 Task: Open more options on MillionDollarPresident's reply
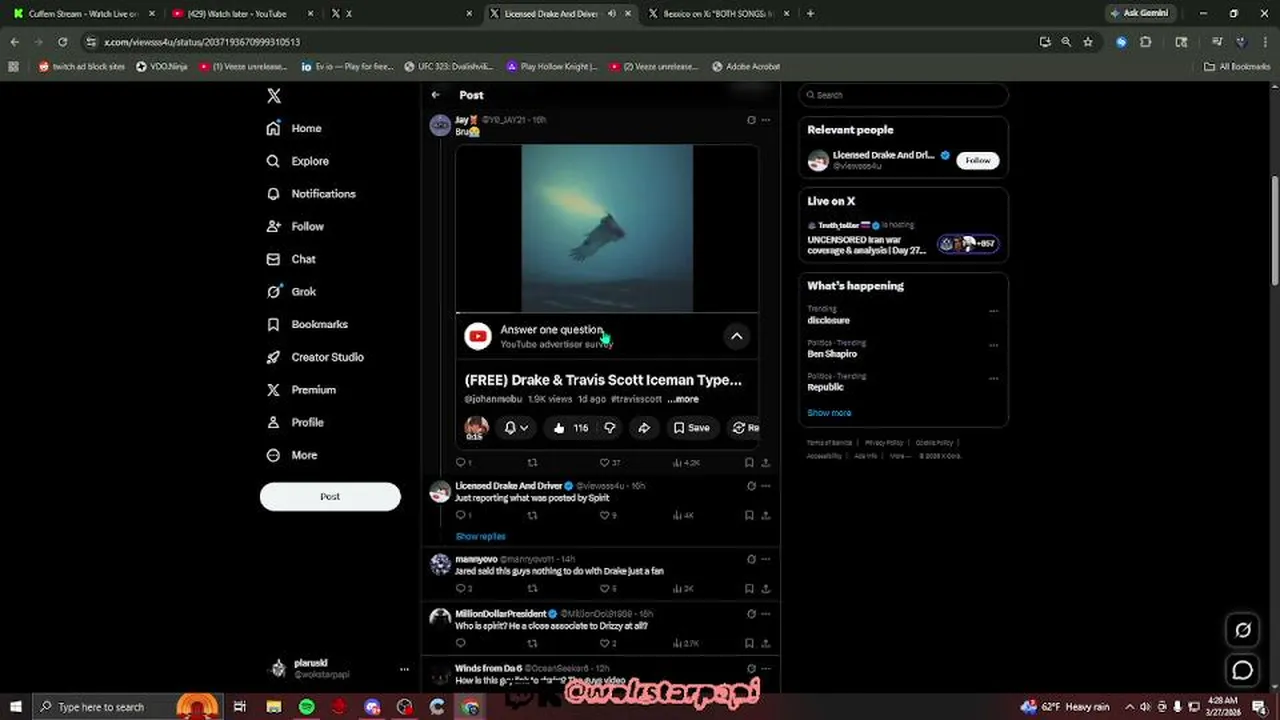coord(766,614)
